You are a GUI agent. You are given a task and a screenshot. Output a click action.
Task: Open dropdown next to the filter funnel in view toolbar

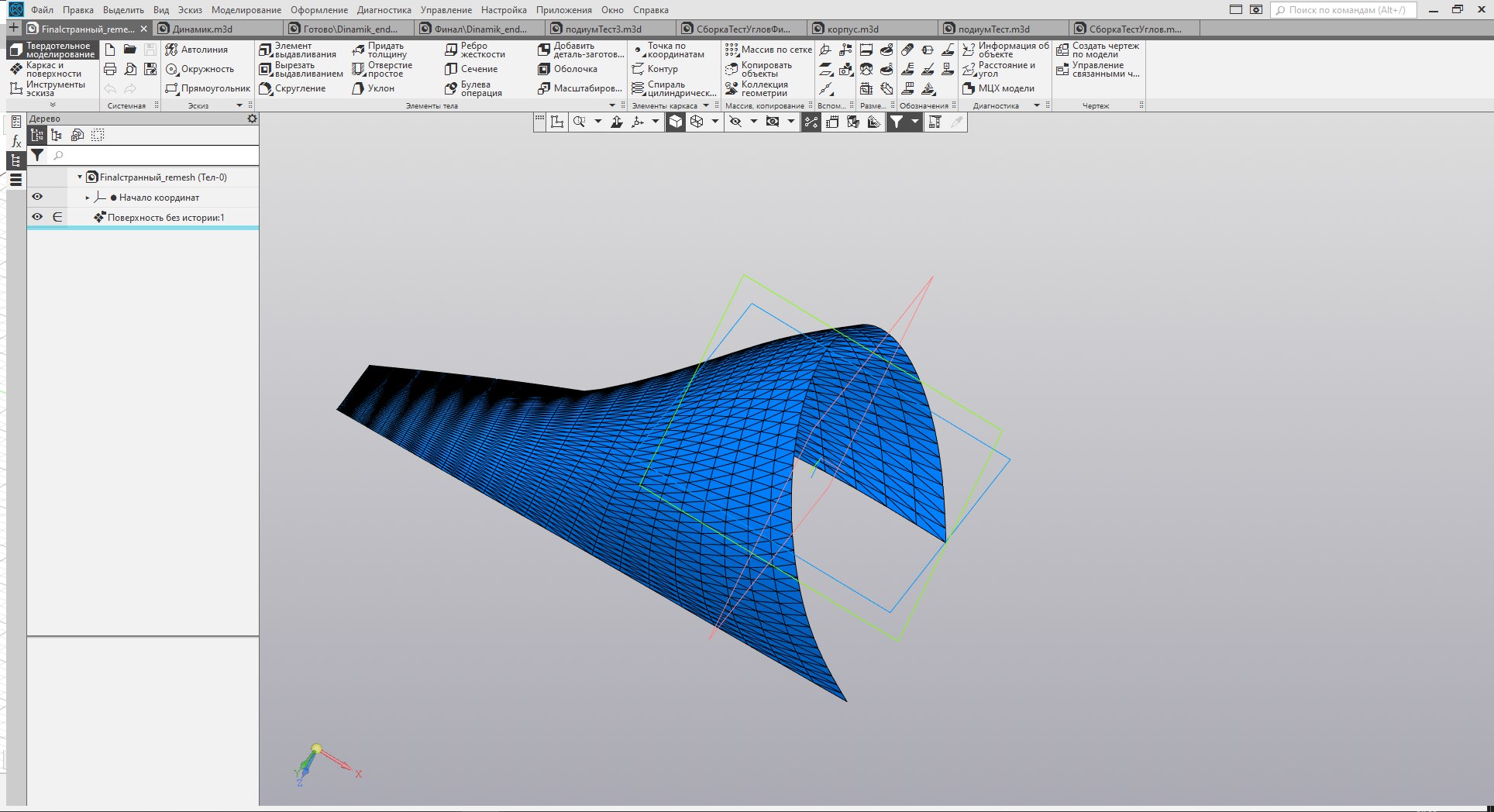pos(915,122)
